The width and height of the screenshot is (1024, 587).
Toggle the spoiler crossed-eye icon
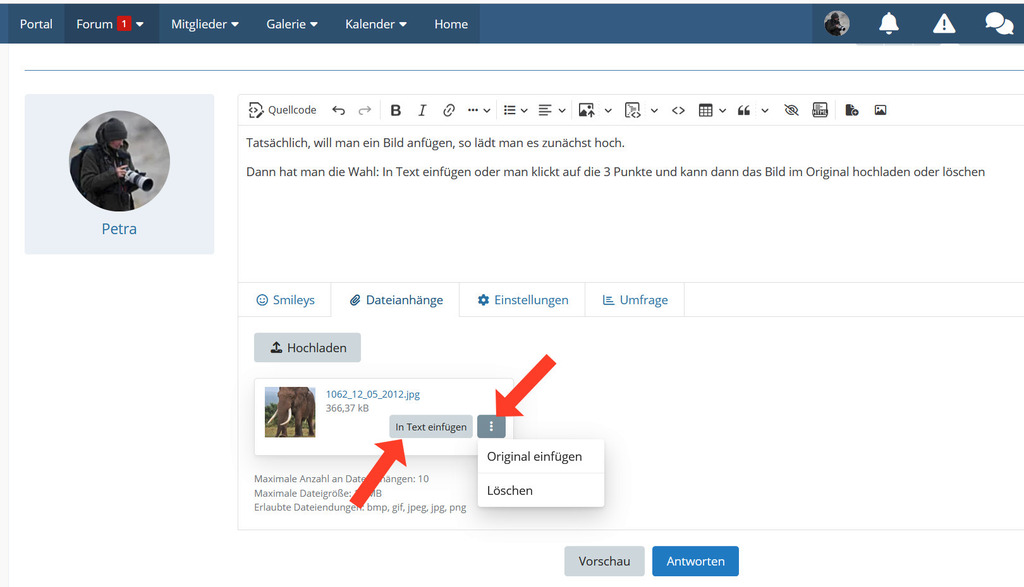(791, 110)
